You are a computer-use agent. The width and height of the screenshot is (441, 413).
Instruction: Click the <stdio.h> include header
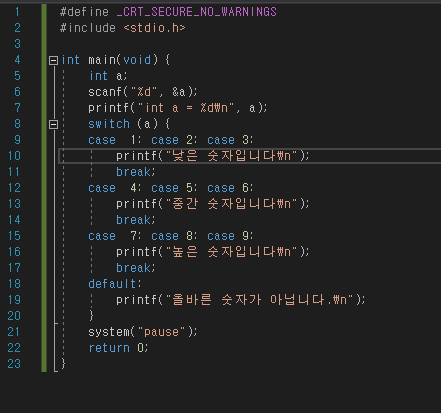154,28
